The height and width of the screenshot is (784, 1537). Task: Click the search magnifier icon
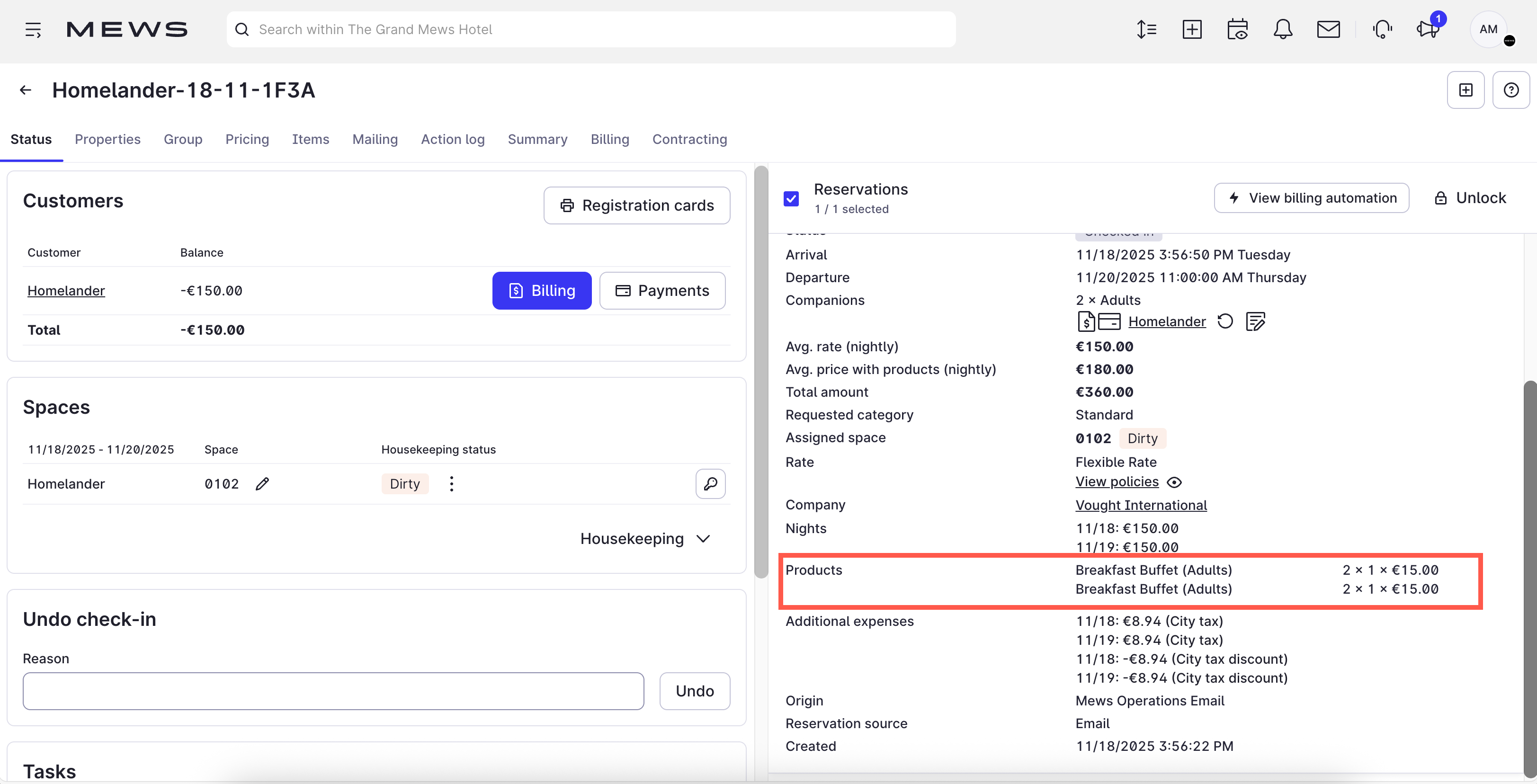coord(241,29)
